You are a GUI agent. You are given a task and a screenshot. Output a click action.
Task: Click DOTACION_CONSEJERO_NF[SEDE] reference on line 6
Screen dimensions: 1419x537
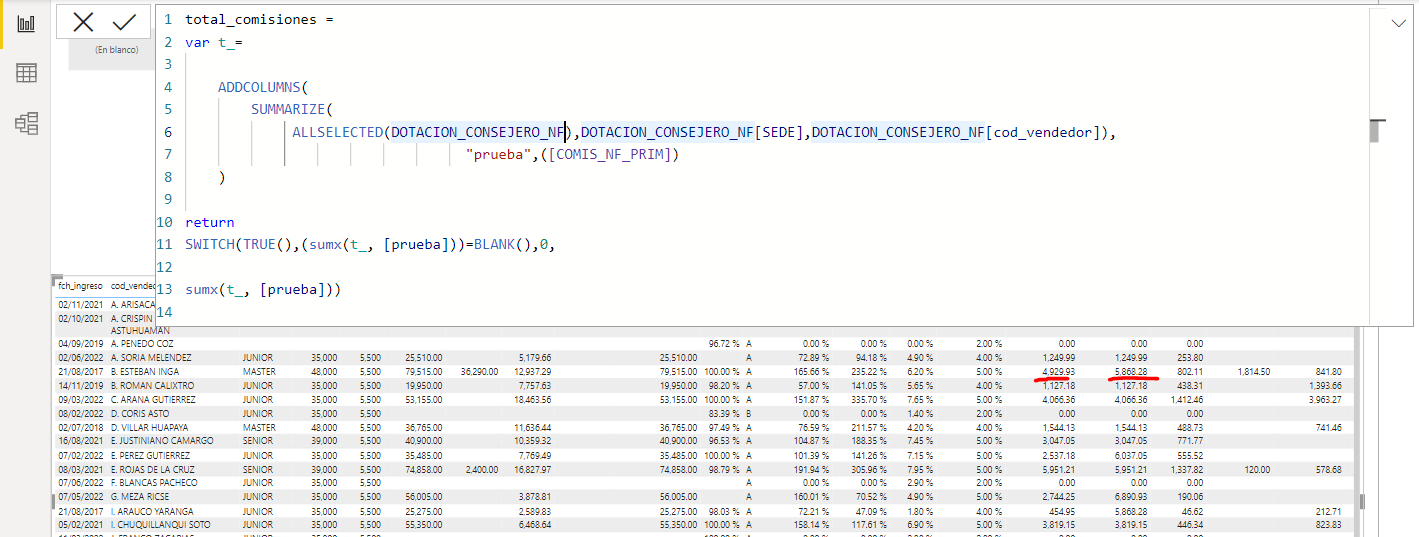click(x=693, y=132)
